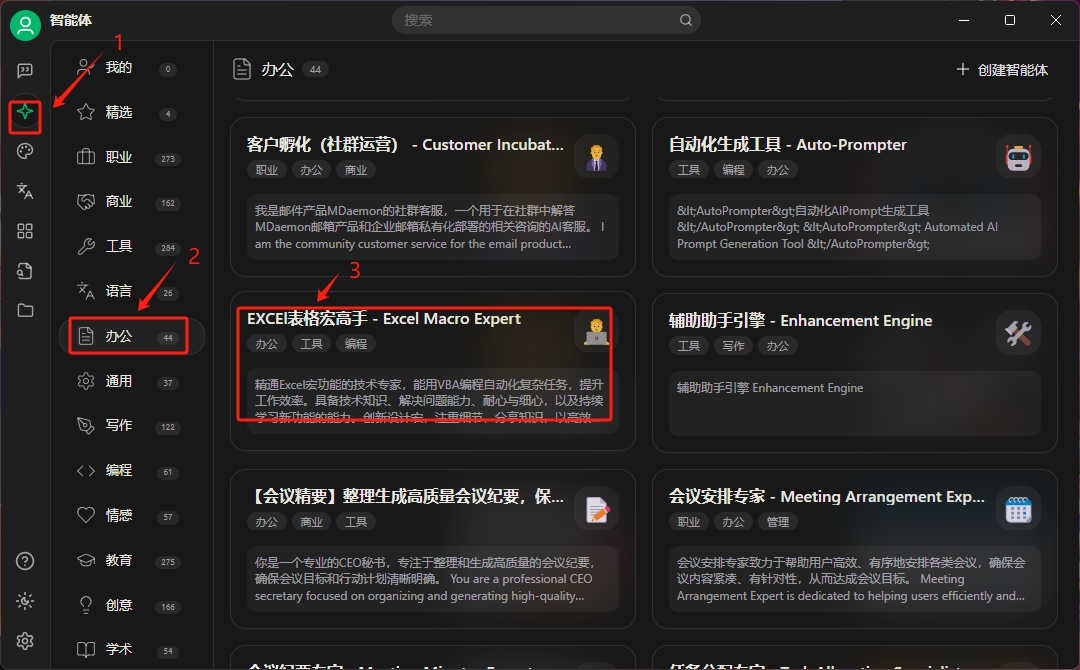
Task: Select the 工具 category
Action: [132, 247]
